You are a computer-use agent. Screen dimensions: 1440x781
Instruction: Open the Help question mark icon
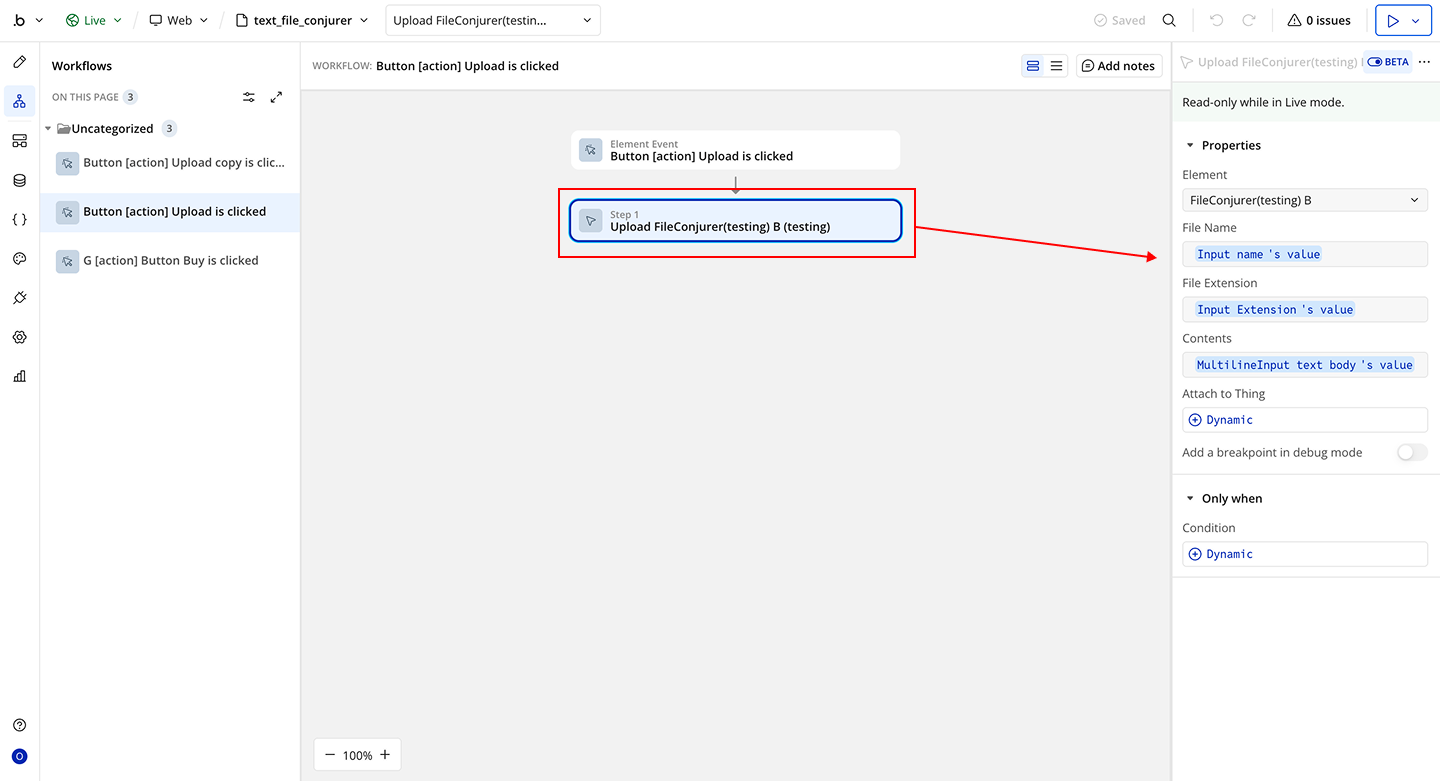[x=19, y=725]
